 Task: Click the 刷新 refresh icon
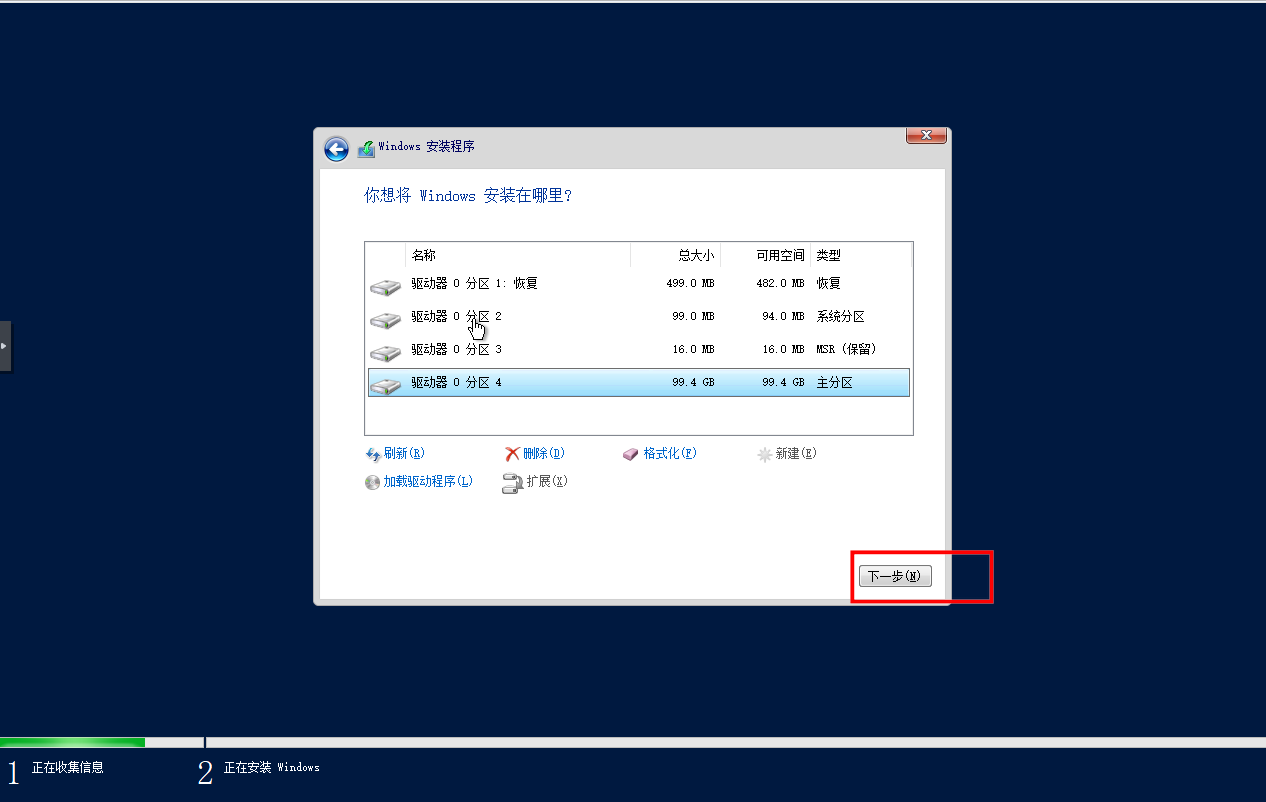(x=373, y=454)
